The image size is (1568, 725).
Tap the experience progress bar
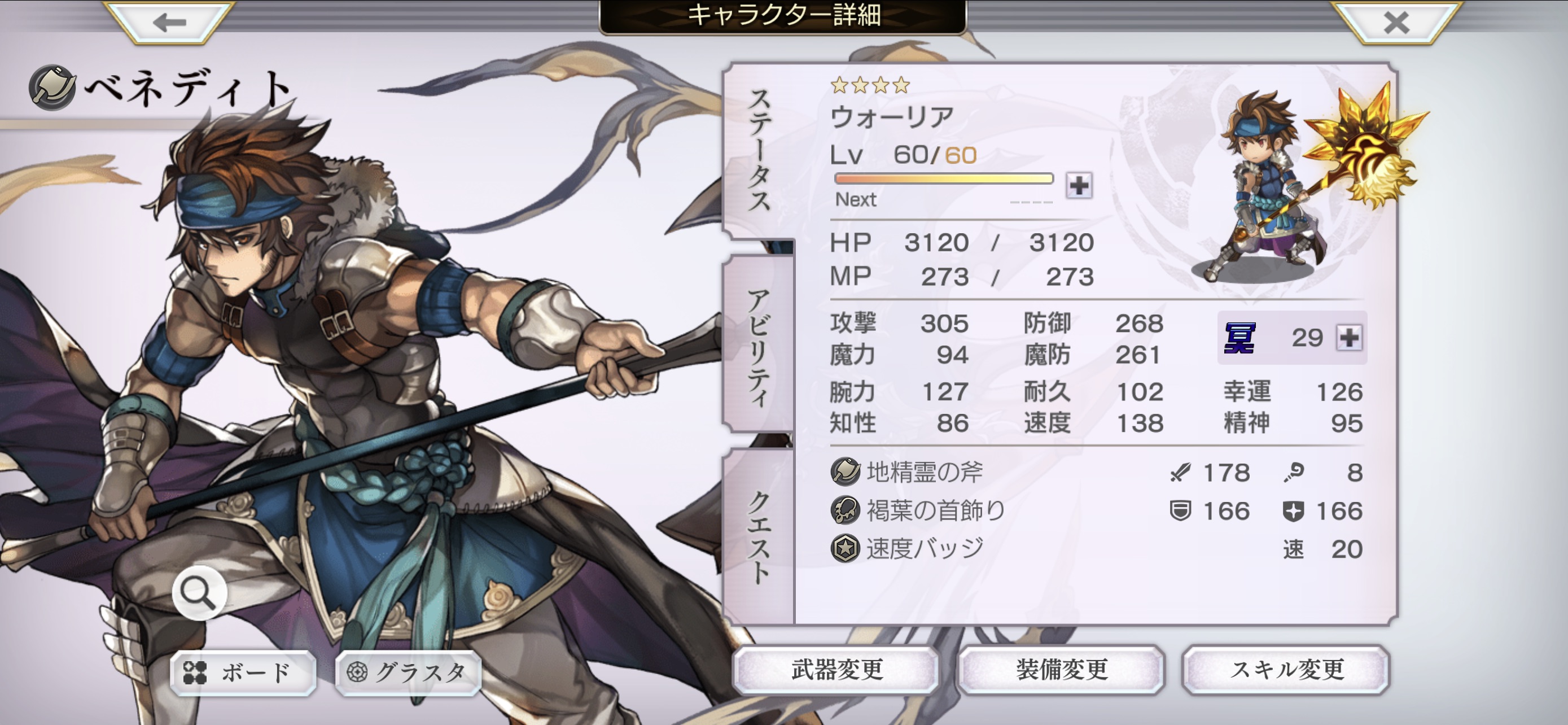[944, 178]
